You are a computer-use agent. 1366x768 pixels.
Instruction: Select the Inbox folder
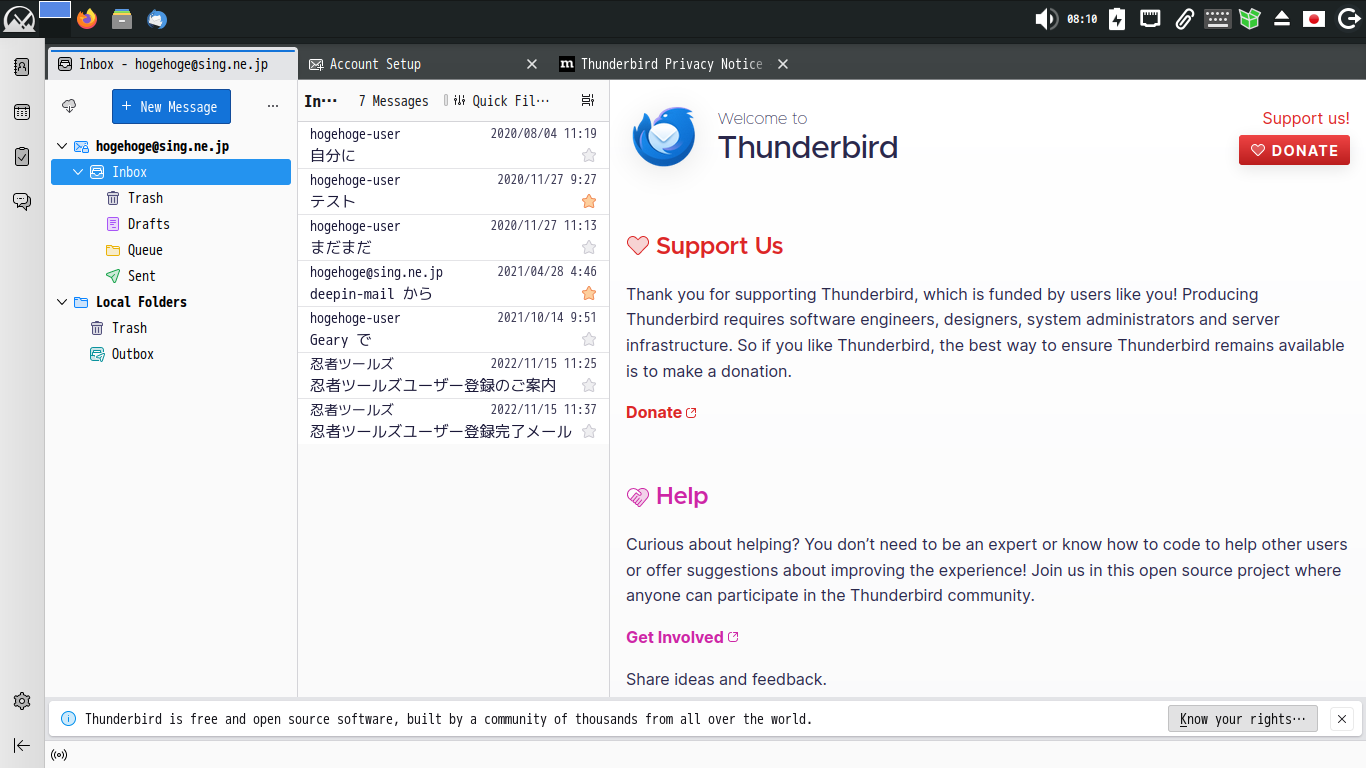tap(171, 172)
